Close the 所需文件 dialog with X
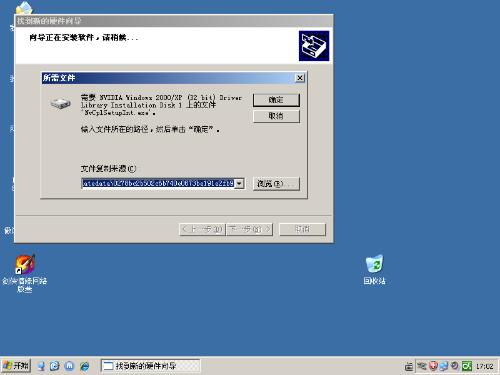The image size is (500, 375). [300, 78]
